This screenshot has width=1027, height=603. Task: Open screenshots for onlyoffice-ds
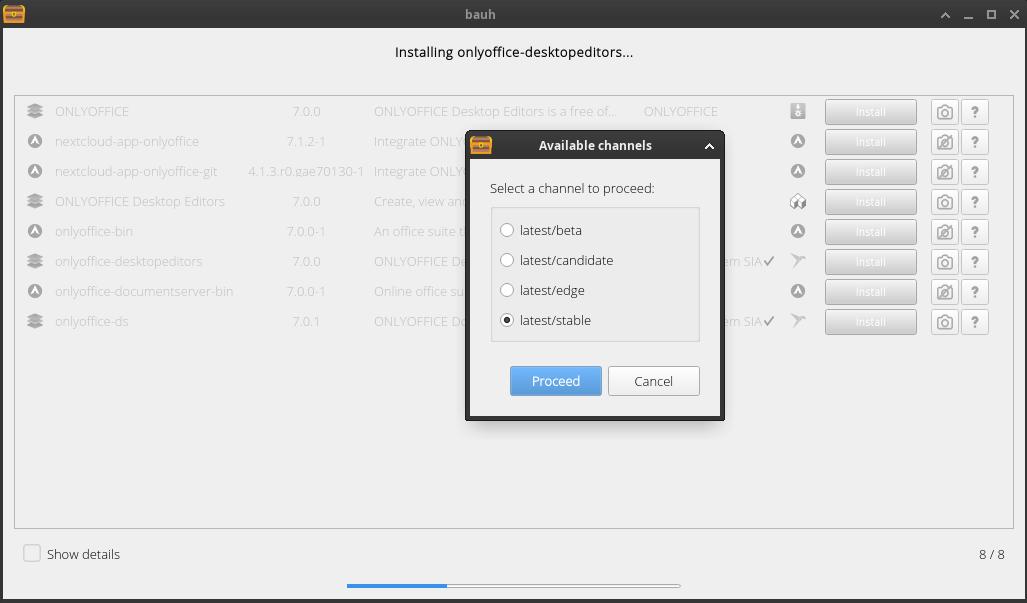pos(944,322)
